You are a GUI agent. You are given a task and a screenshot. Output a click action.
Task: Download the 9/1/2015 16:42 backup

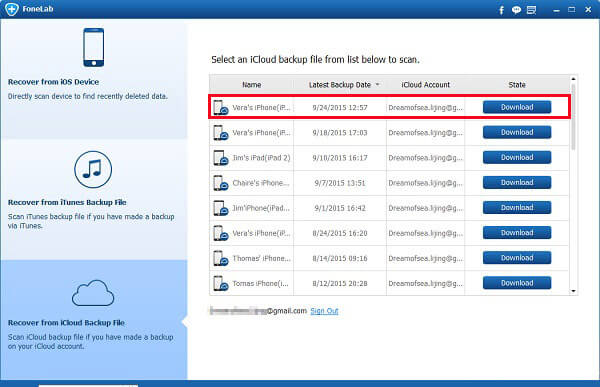tap(517, 208)
